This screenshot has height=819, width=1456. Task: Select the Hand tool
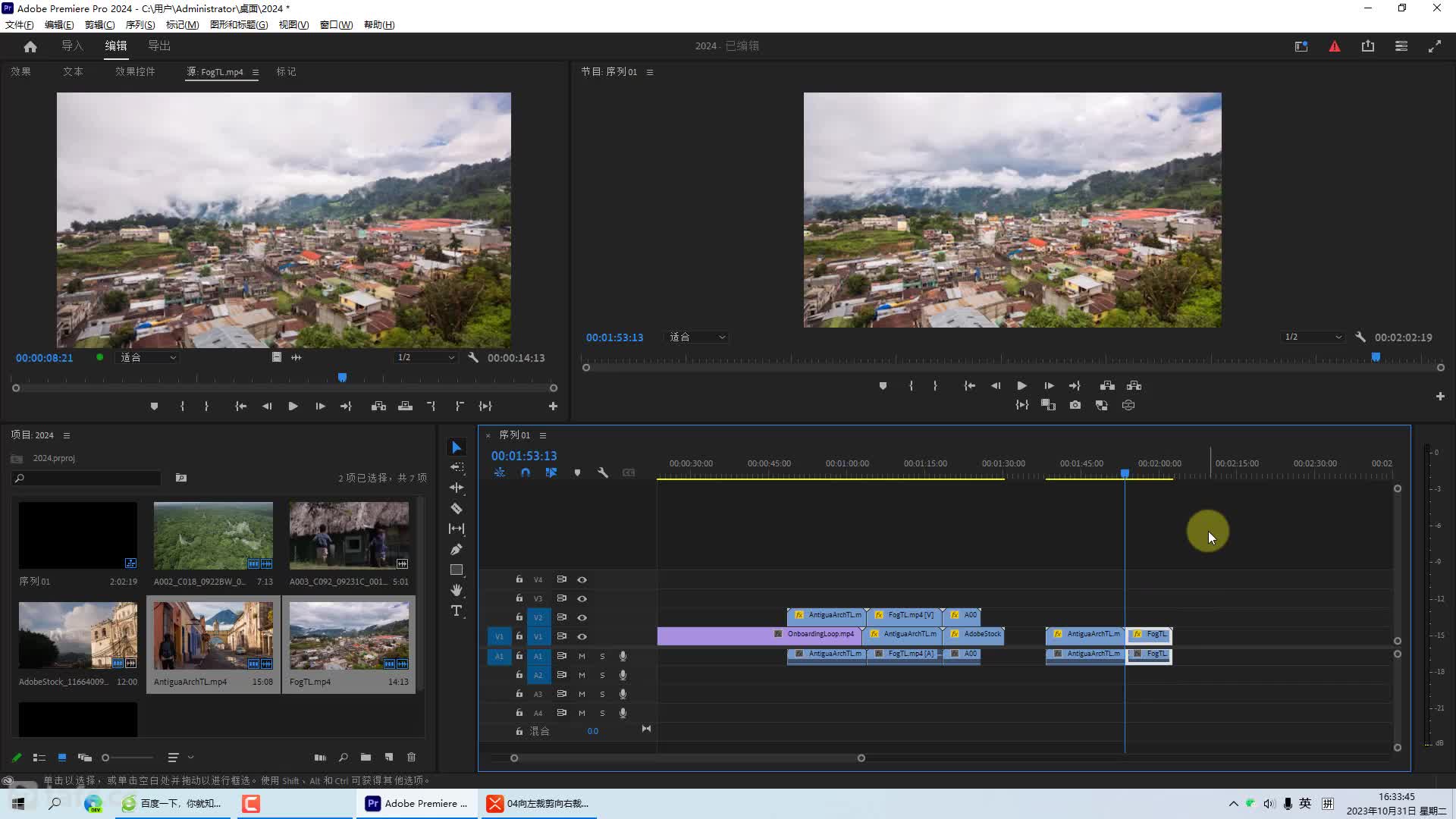(x=457, y=590)
